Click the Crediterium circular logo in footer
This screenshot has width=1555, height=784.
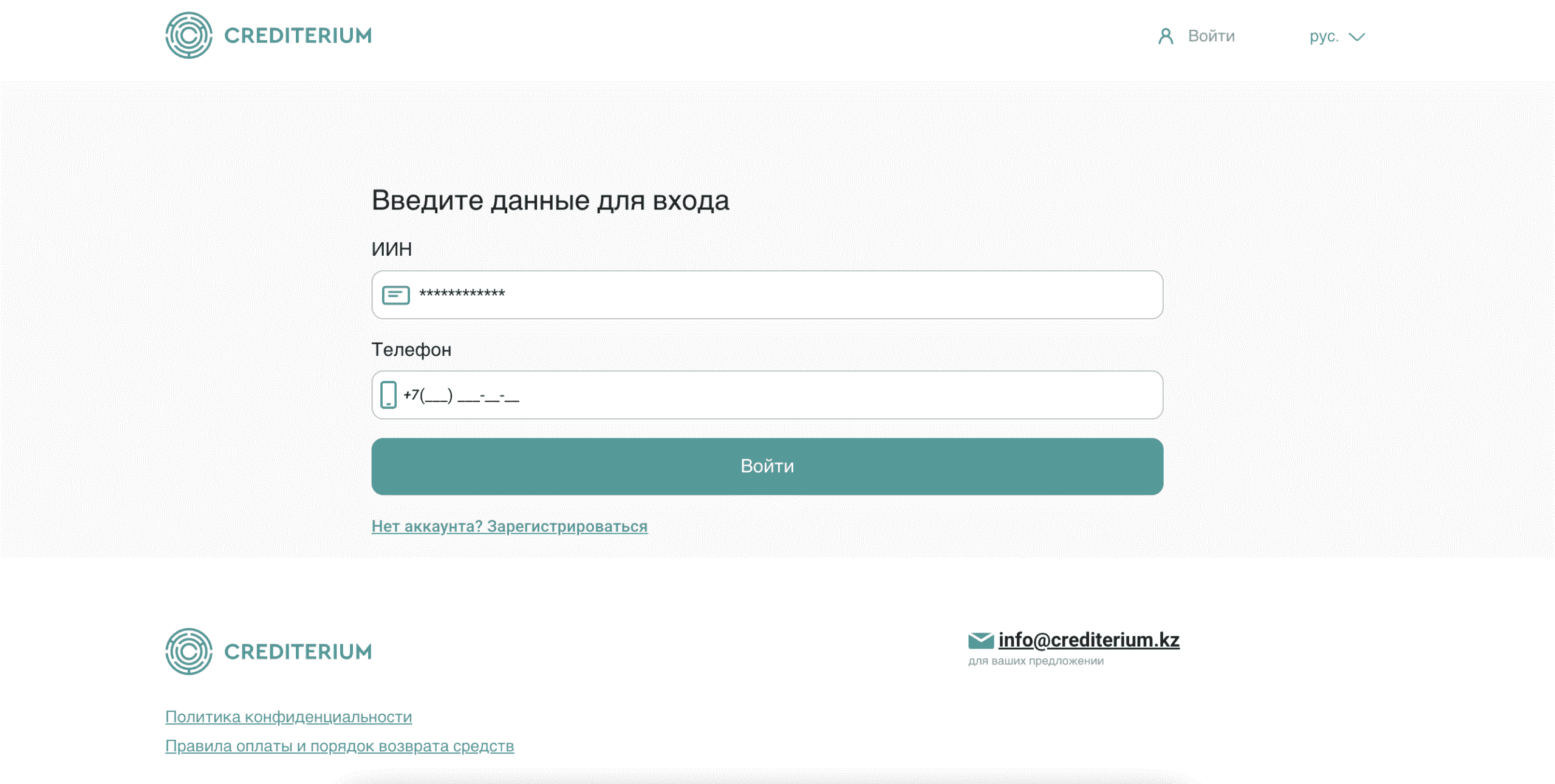[x=189, y=652]
